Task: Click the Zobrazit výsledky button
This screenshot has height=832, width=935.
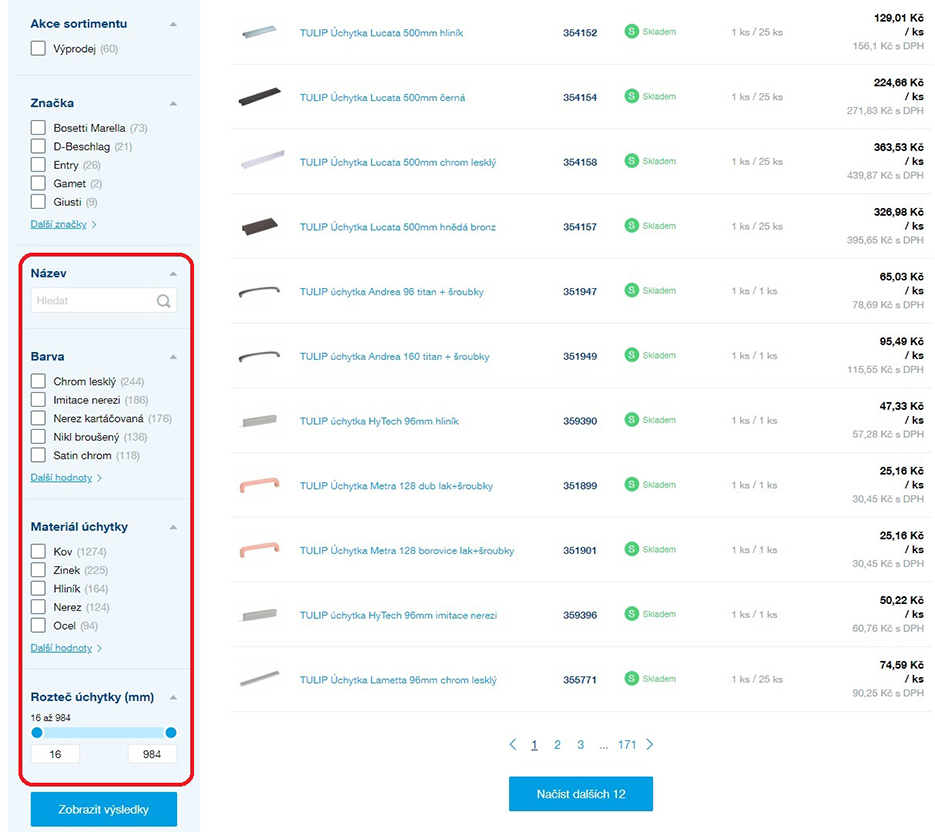Action: tap(104, 809)
